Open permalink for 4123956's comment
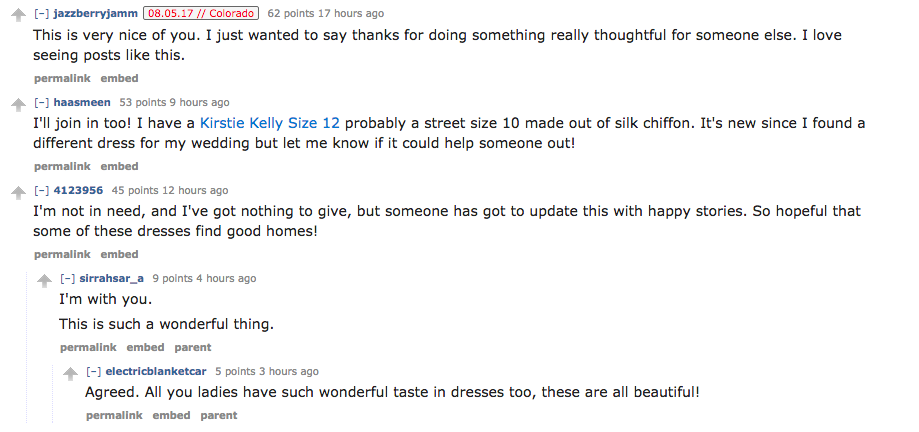 point(62,254)
